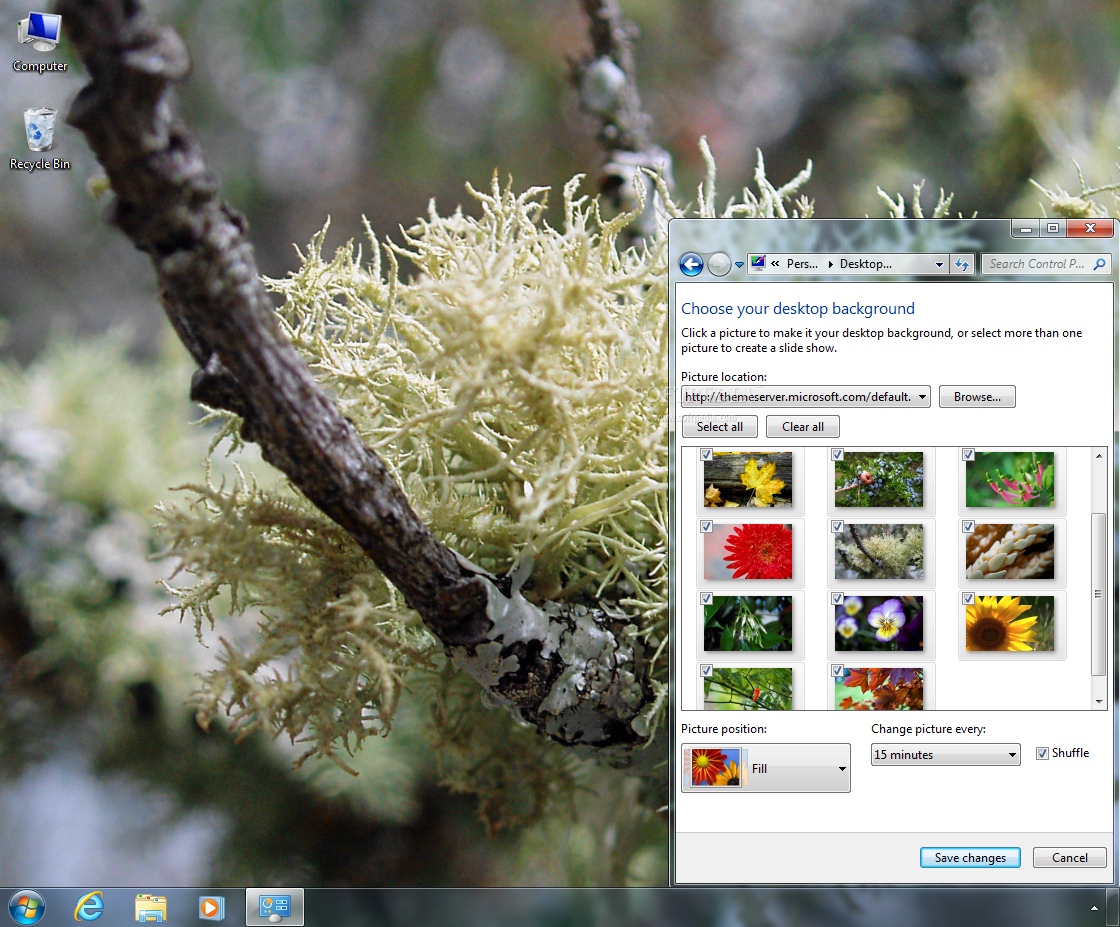The image size is (1120, 927).
Task: Open Windows Explorer folder on taskbar
Action: click(x=151, y=908)
